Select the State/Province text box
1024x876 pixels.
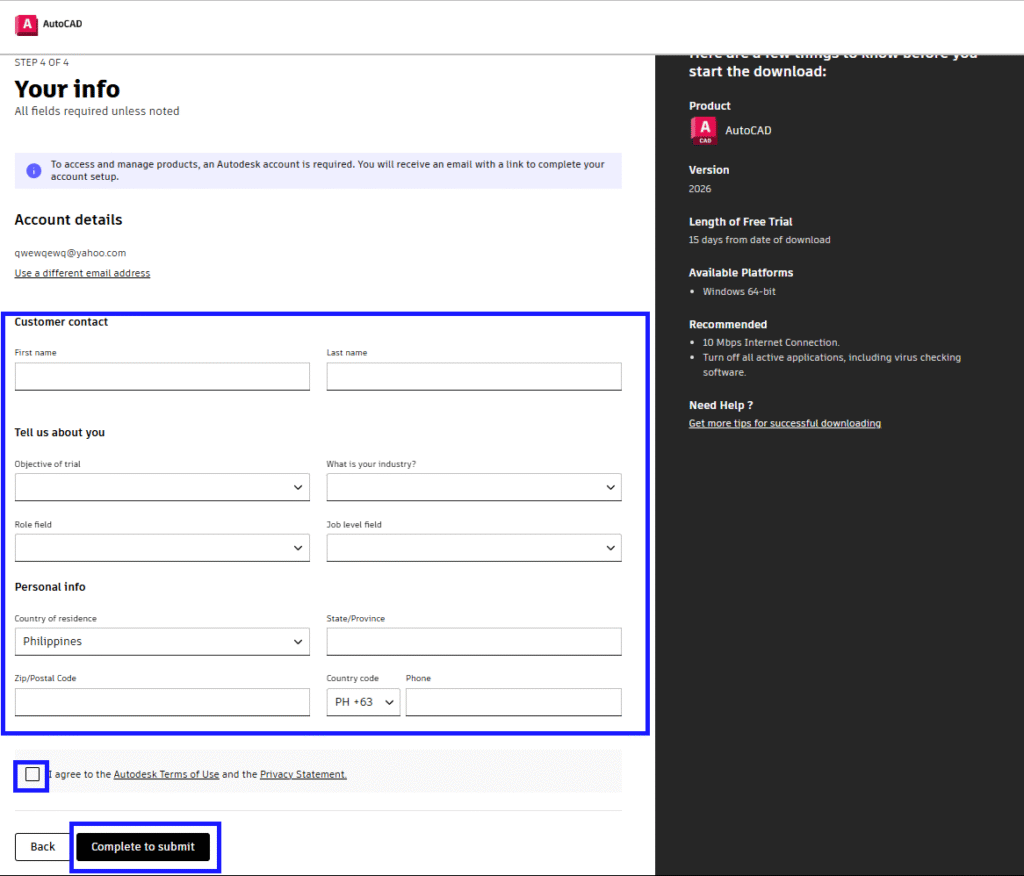473,642
